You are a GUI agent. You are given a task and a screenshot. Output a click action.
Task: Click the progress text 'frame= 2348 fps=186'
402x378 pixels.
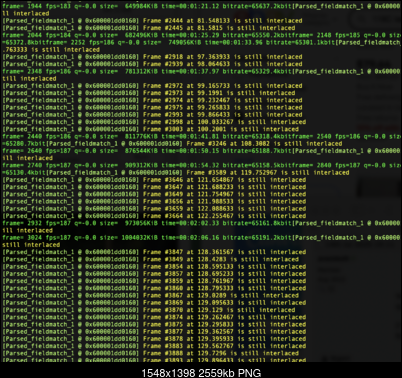(x=36, y=71)
